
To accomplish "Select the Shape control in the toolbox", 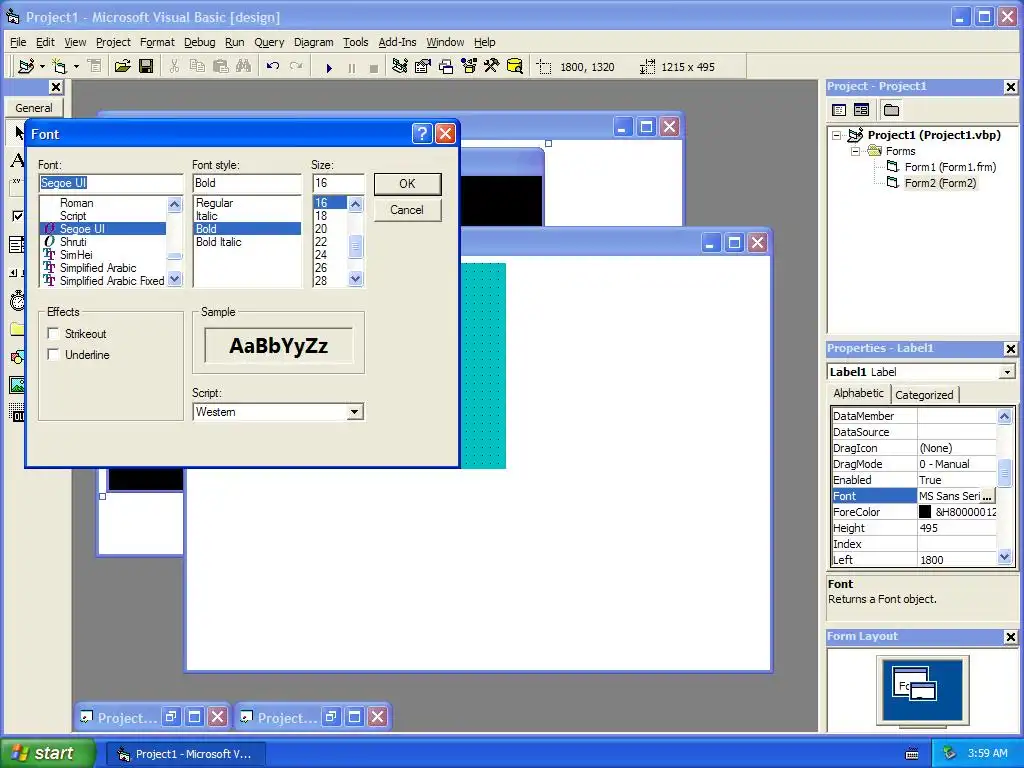I will click(x=17, y=357).
